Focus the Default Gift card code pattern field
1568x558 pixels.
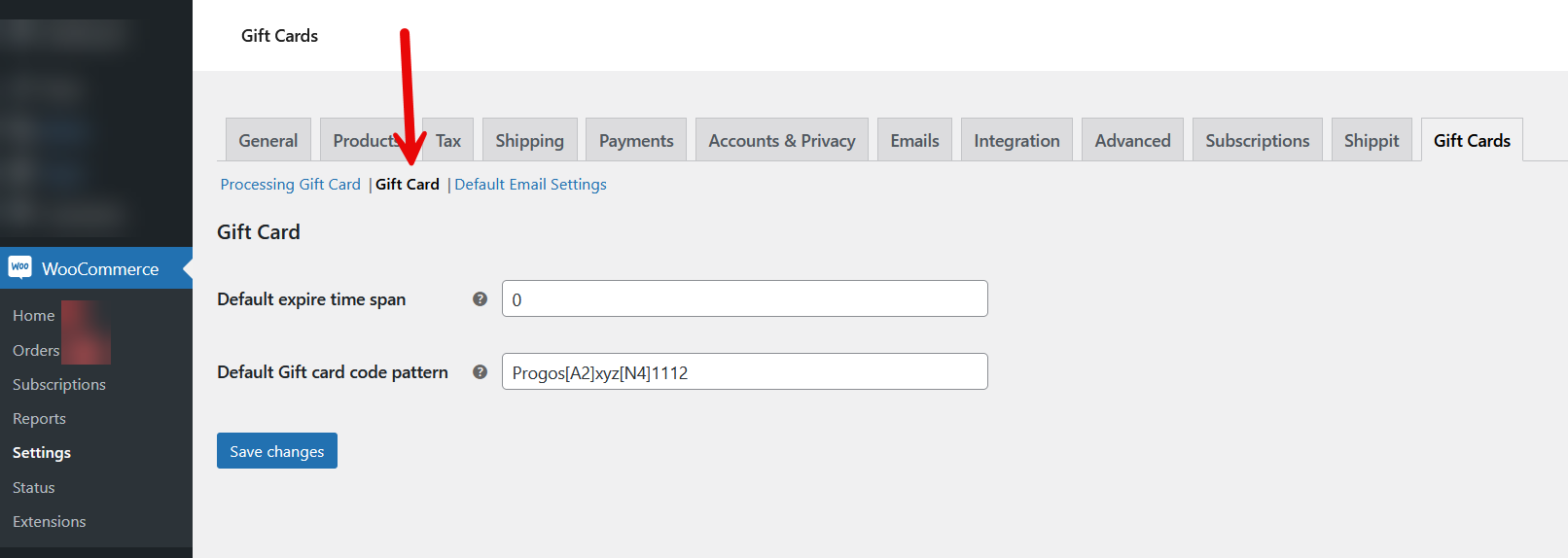coord(745,371)
